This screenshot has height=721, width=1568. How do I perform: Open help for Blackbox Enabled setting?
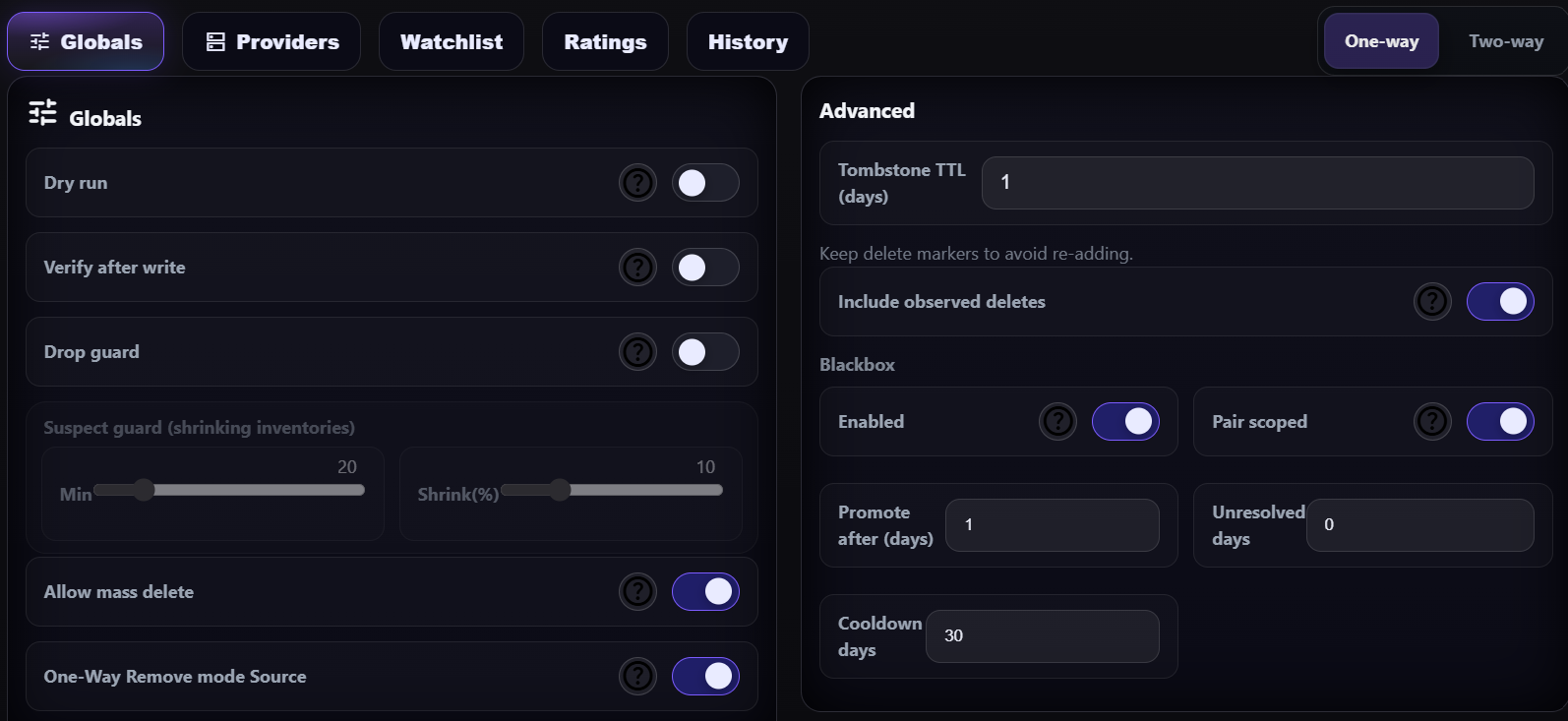(1057, 422)
